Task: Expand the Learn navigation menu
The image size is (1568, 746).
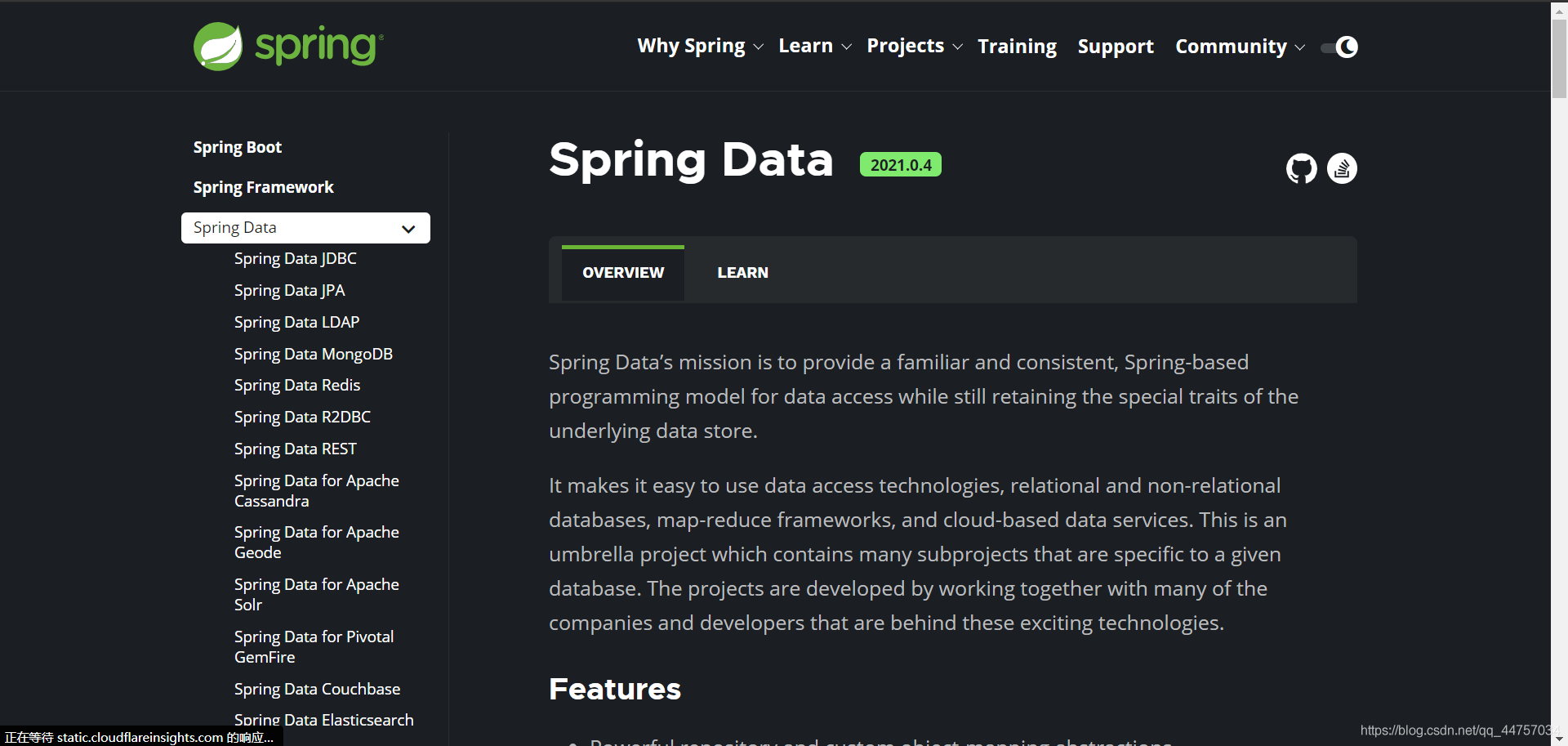Action: click(x=814, y=47)
